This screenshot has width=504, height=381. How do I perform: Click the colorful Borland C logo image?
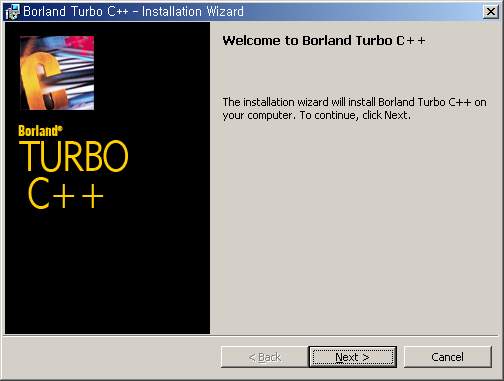pyautogui.click(x=57, y=73)
